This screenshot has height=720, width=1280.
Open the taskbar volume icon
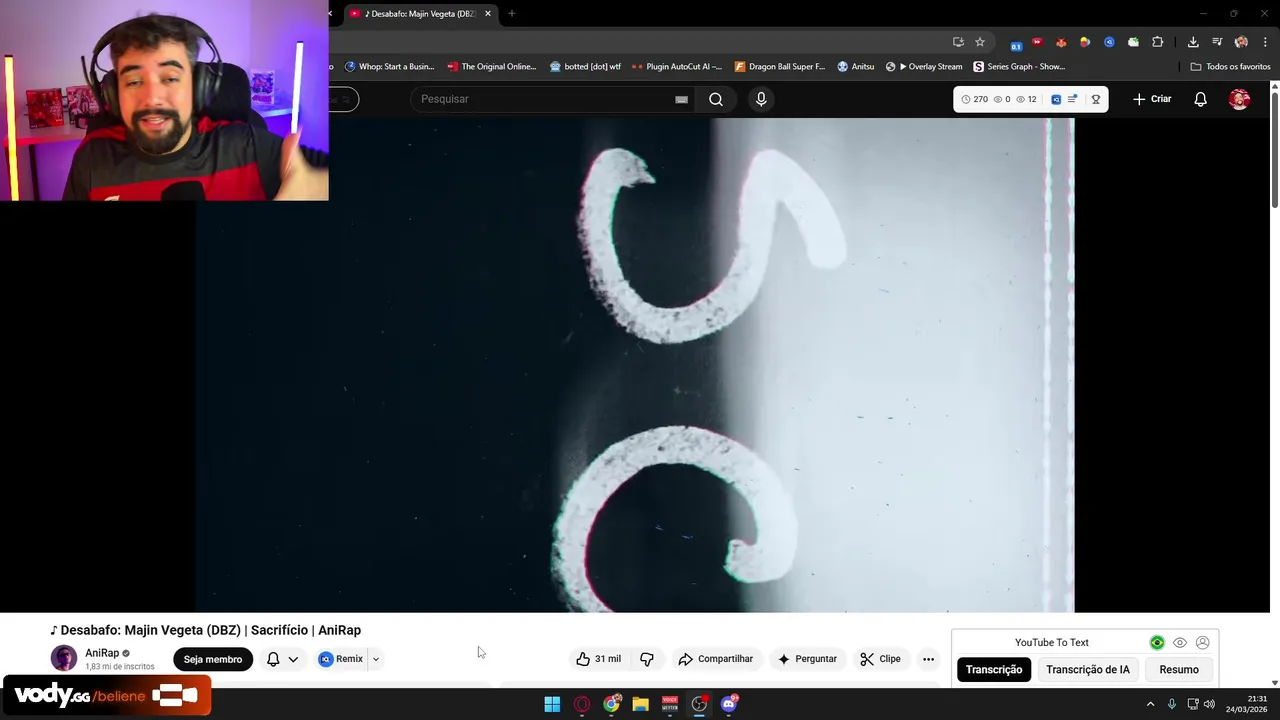point(1209,704)
